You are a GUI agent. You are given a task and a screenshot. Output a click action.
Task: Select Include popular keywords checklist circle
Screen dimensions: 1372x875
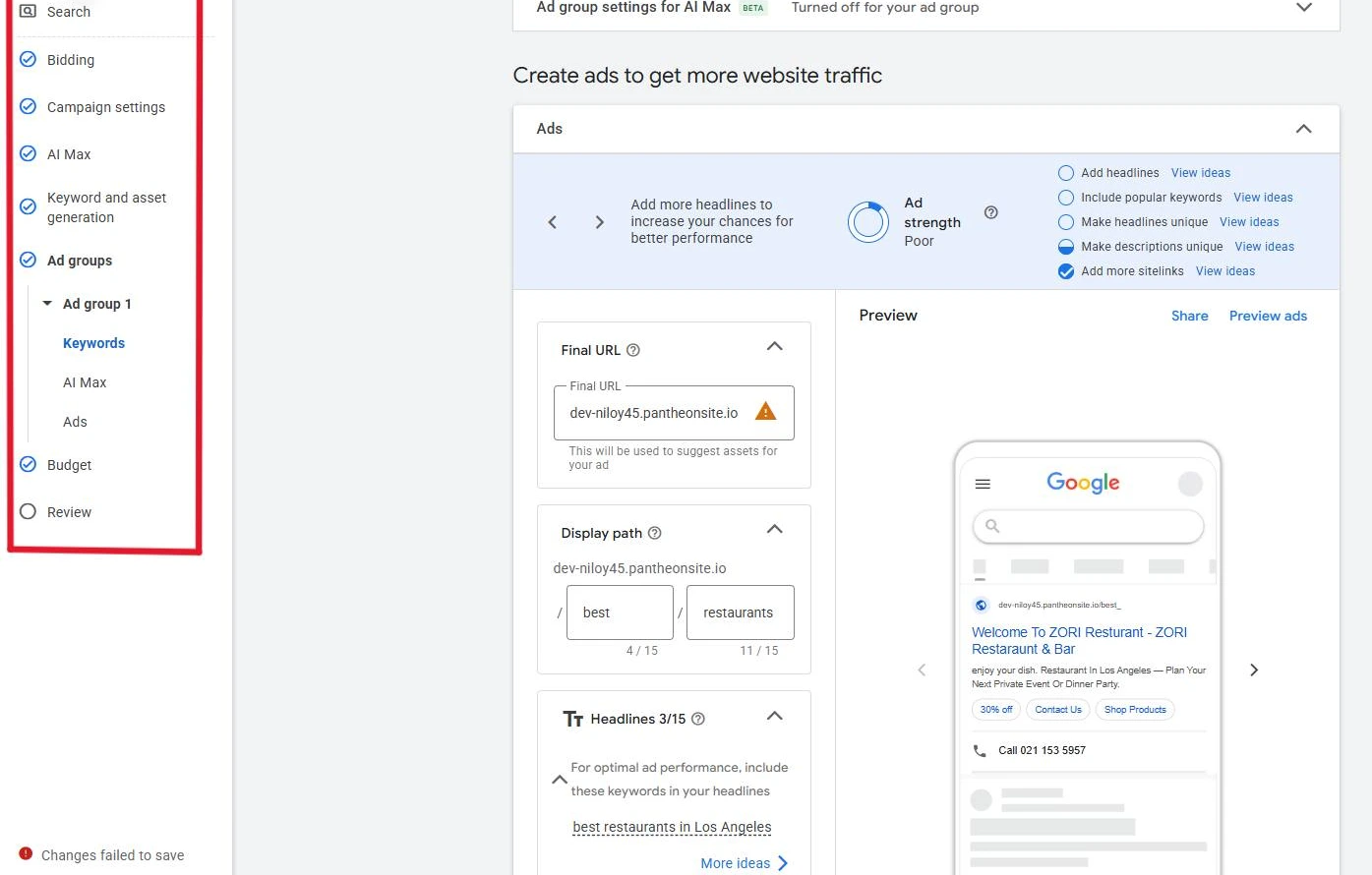1065,198
